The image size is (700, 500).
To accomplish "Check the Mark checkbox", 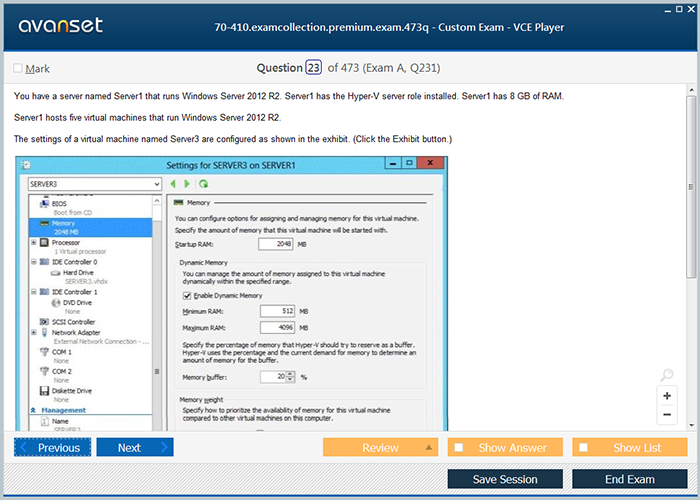I will 18,68.
